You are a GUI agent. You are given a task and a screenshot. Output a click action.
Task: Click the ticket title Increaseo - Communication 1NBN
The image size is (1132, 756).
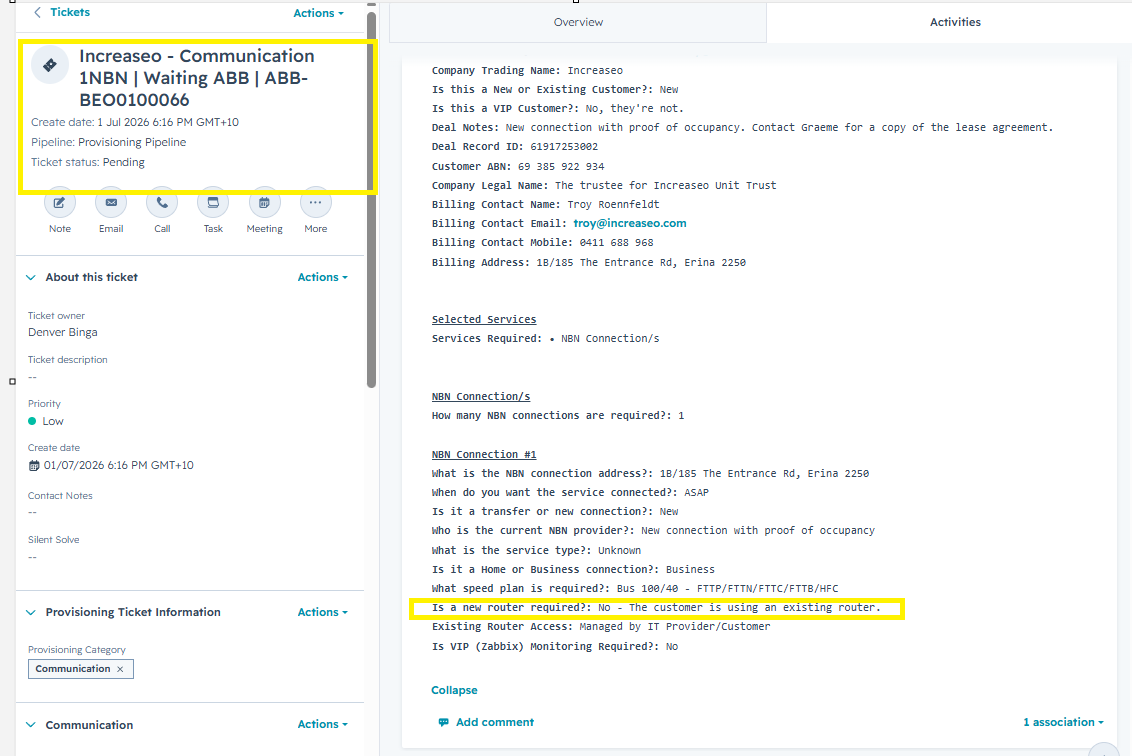pos(196,78)
